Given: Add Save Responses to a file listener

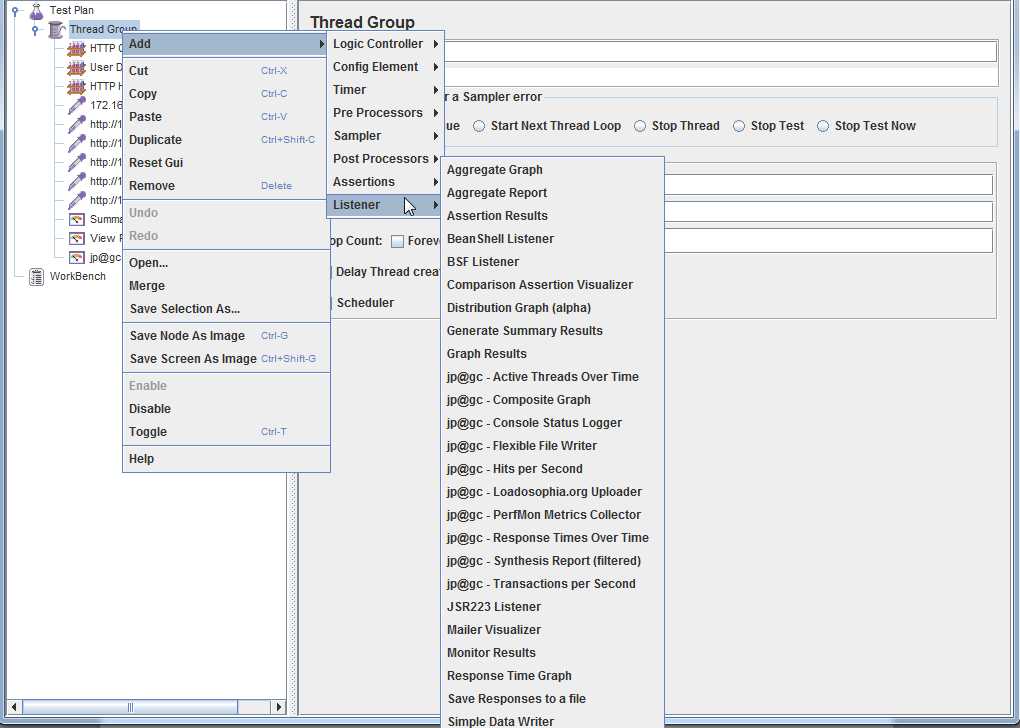Looking at the screenshot, I should 552,699.
